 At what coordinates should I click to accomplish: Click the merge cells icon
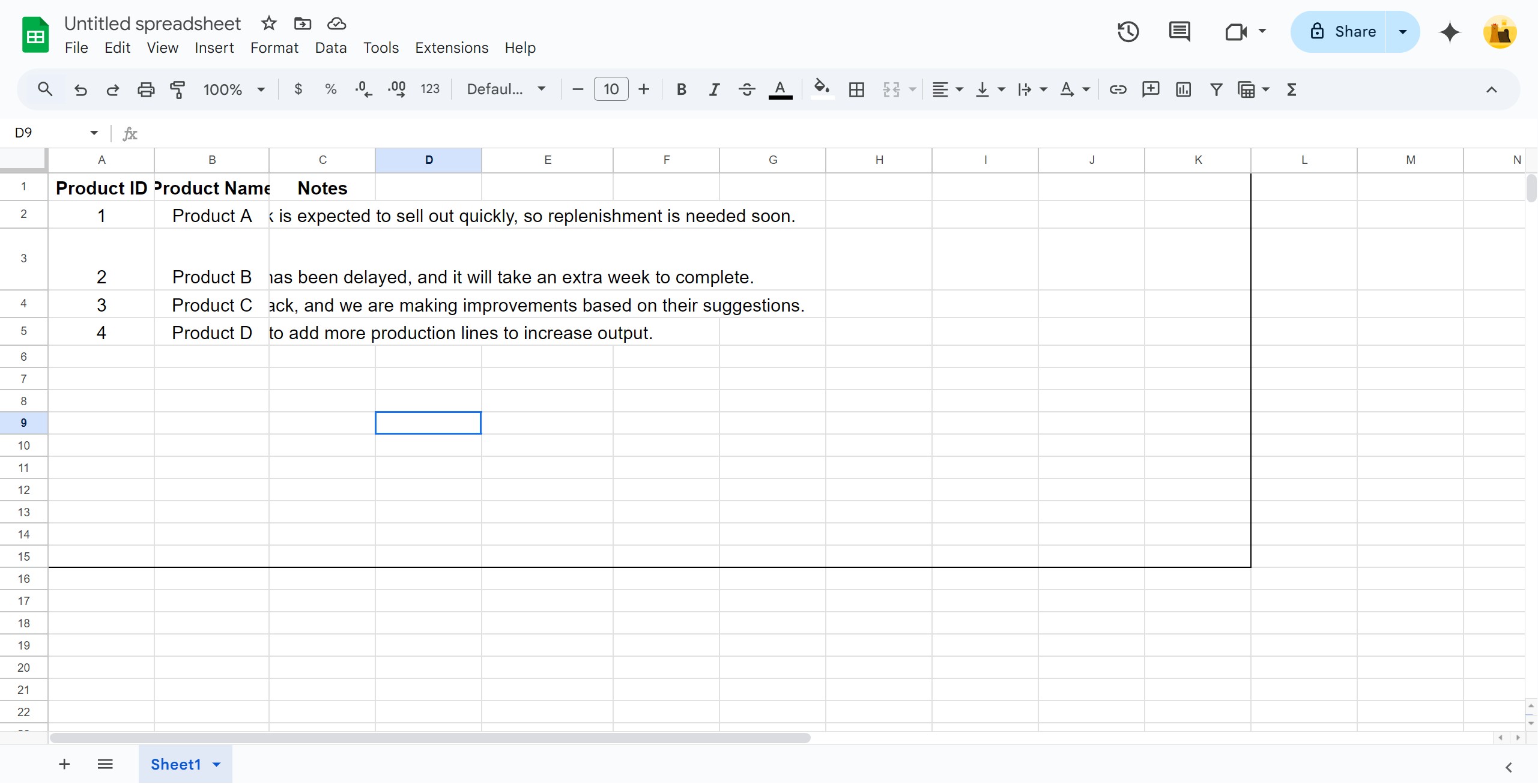coord(891,89)
